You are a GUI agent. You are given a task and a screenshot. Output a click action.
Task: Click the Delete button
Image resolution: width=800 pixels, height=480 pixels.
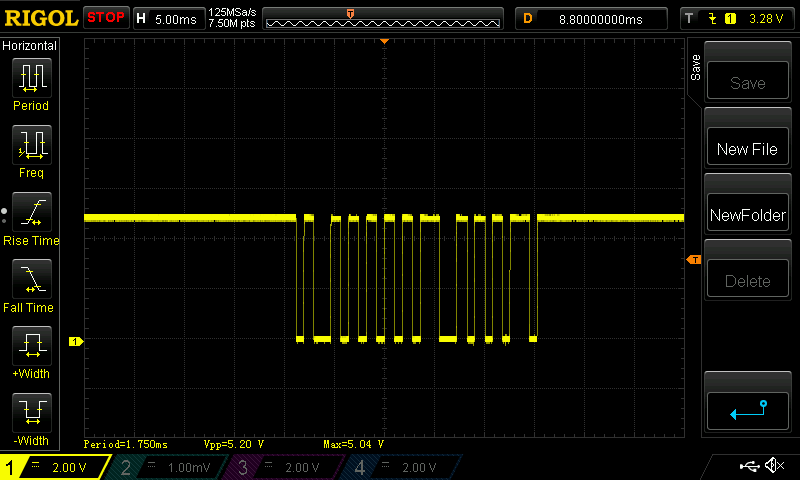click(747, 279)
